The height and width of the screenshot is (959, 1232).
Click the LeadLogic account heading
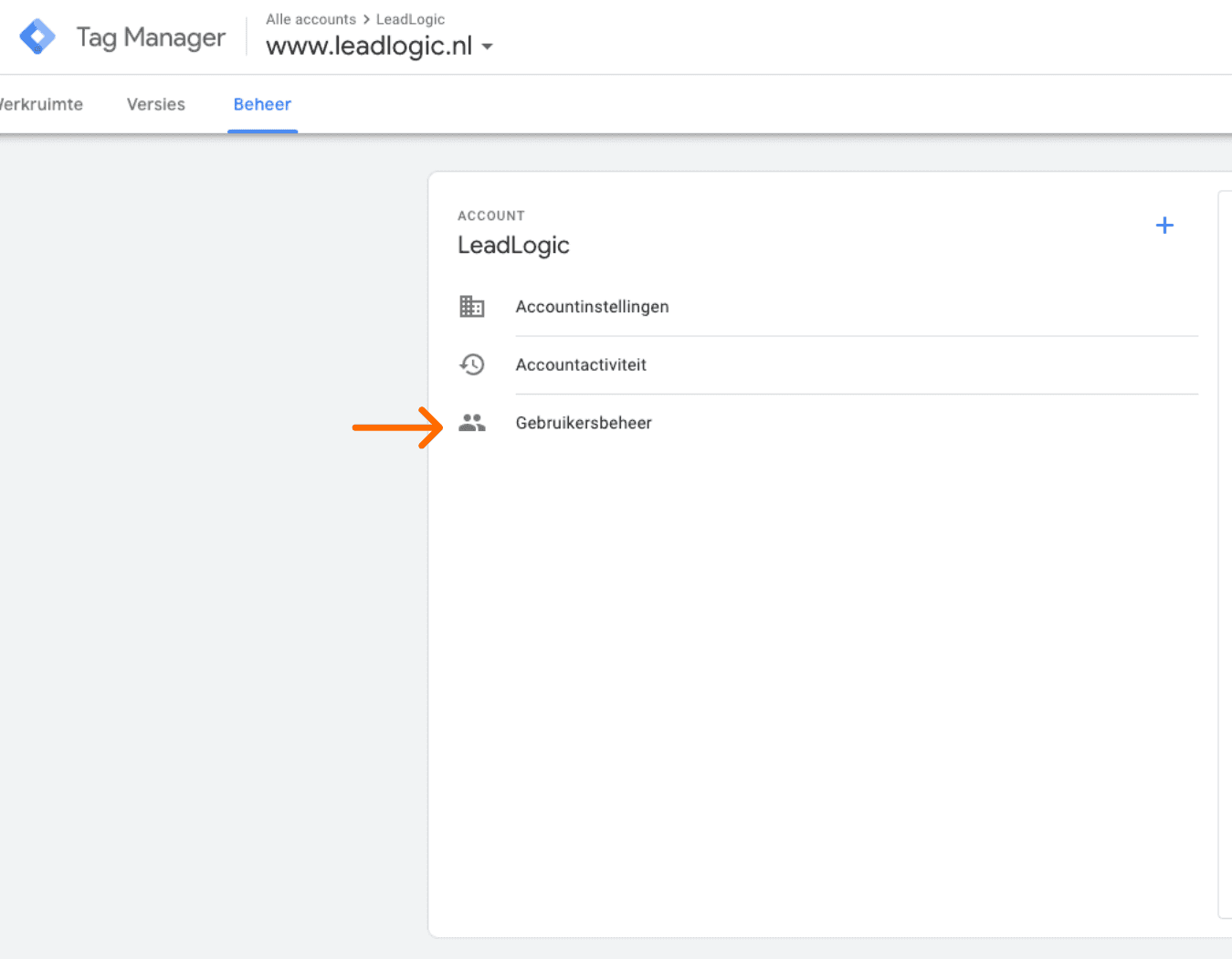[x=513, y=245]
